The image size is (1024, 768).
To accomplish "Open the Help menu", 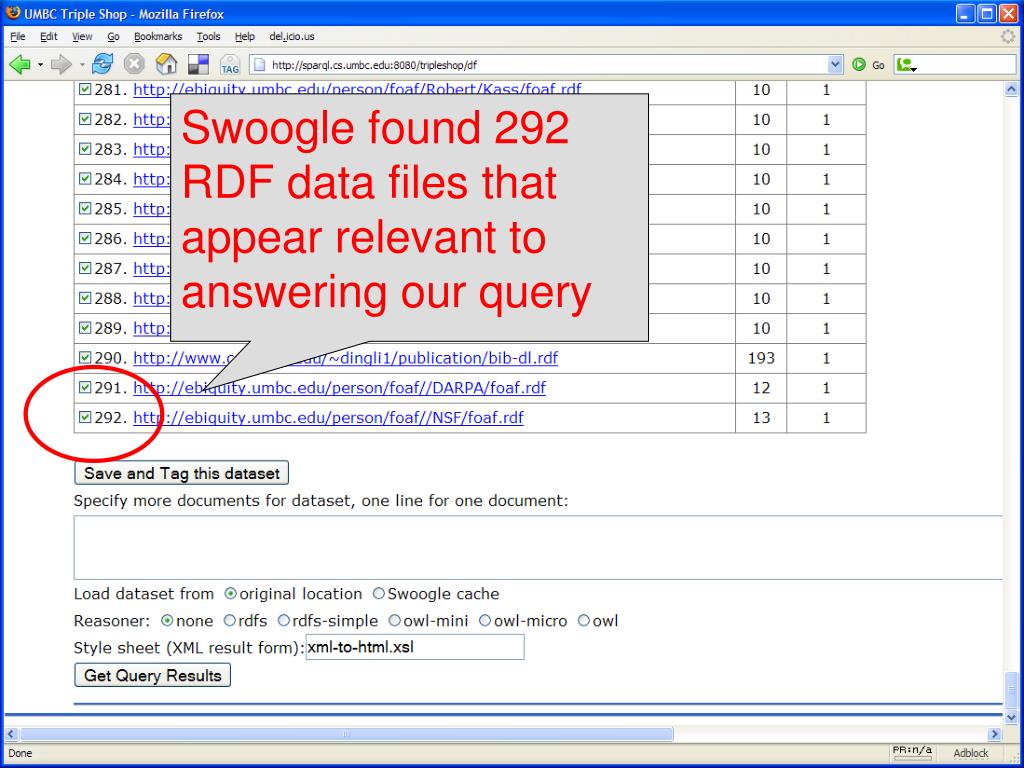I will (x=245, y=37).
